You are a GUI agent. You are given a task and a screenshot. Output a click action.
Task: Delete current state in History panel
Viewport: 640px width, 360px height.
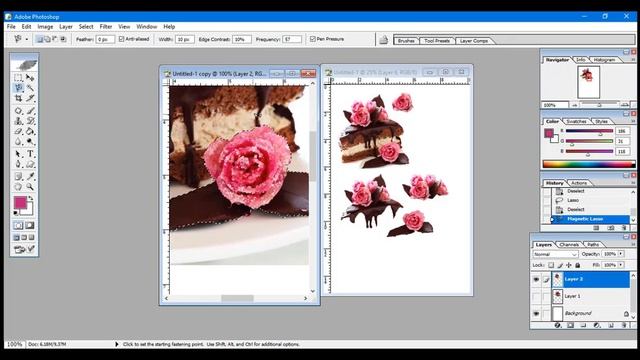(624, 228)
